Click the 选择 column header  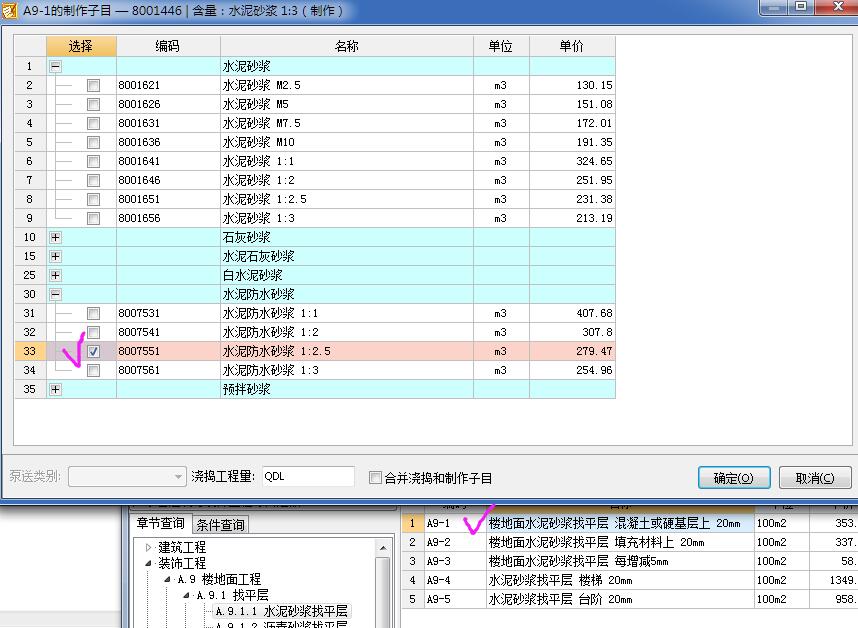pos(81,46)
